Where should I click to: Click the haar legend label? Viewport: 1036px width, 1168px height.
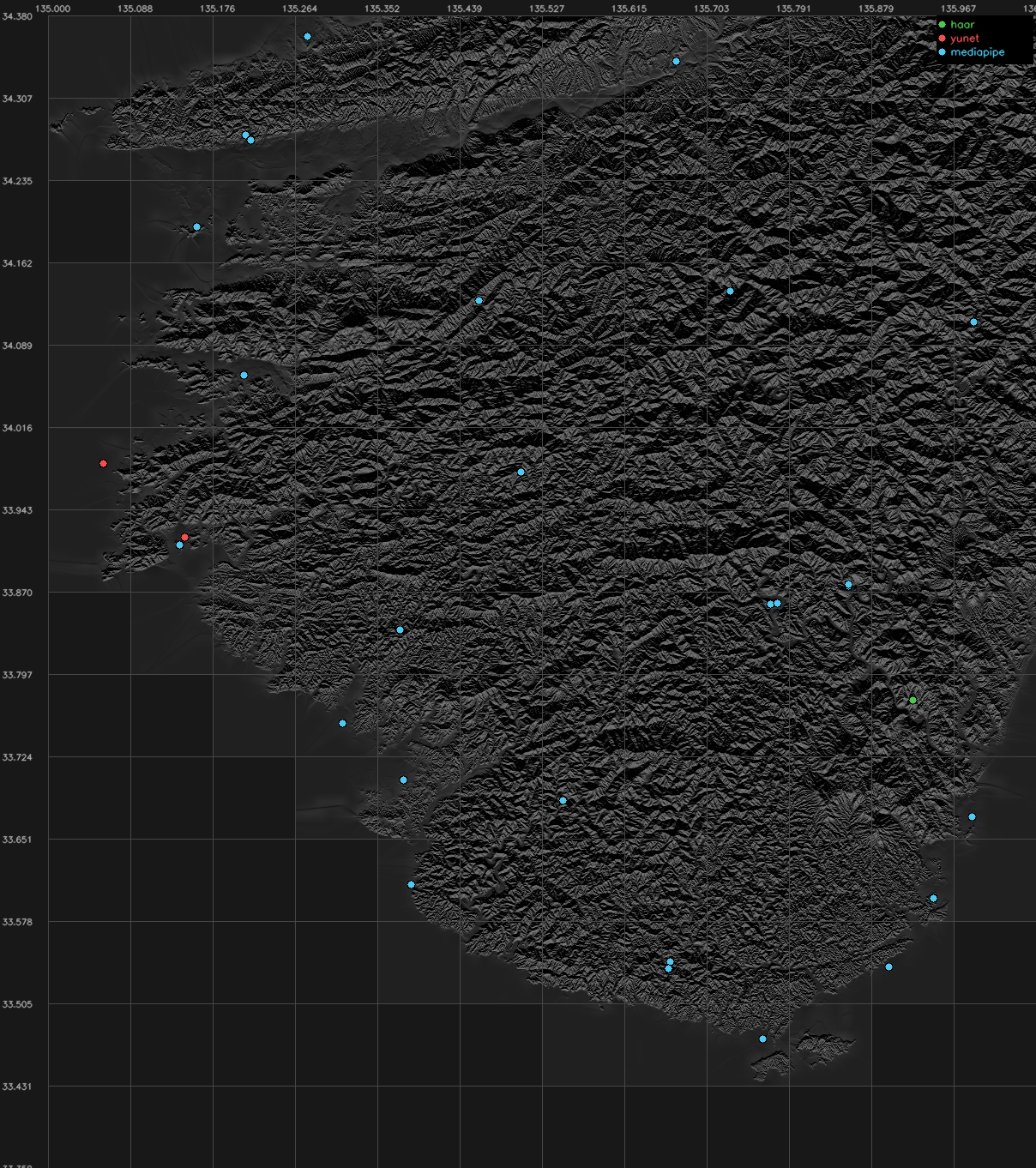[962, 25]
